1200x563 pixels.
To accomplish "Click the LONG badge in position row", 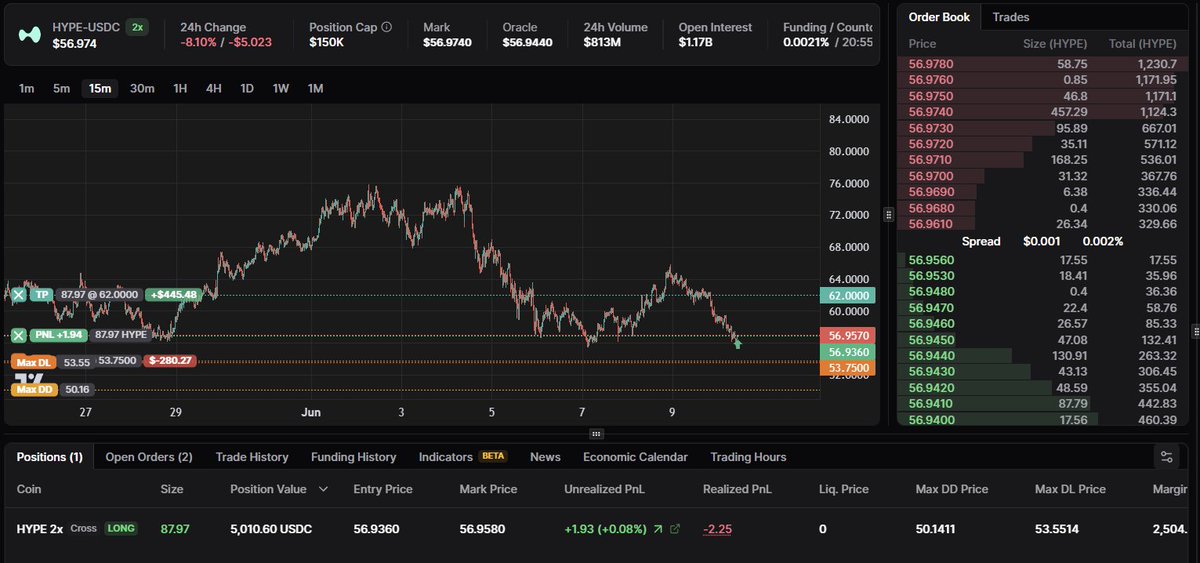I will [121, 528].
